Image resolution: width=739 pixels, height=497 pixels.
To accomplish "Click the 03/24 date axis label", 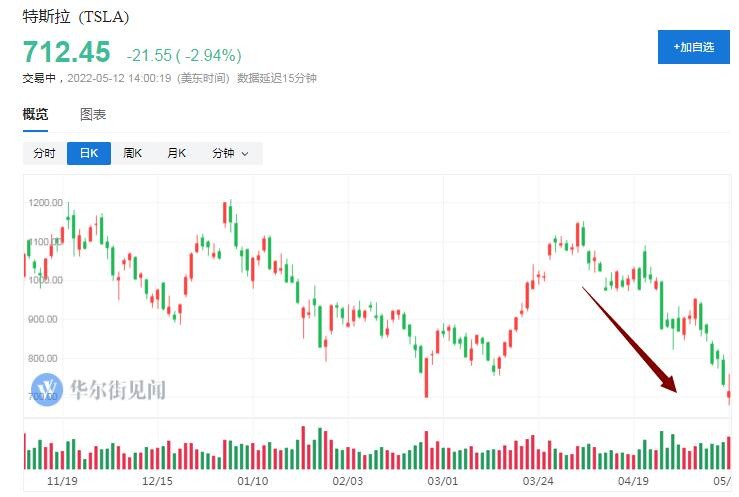I will tap(537, 481).
